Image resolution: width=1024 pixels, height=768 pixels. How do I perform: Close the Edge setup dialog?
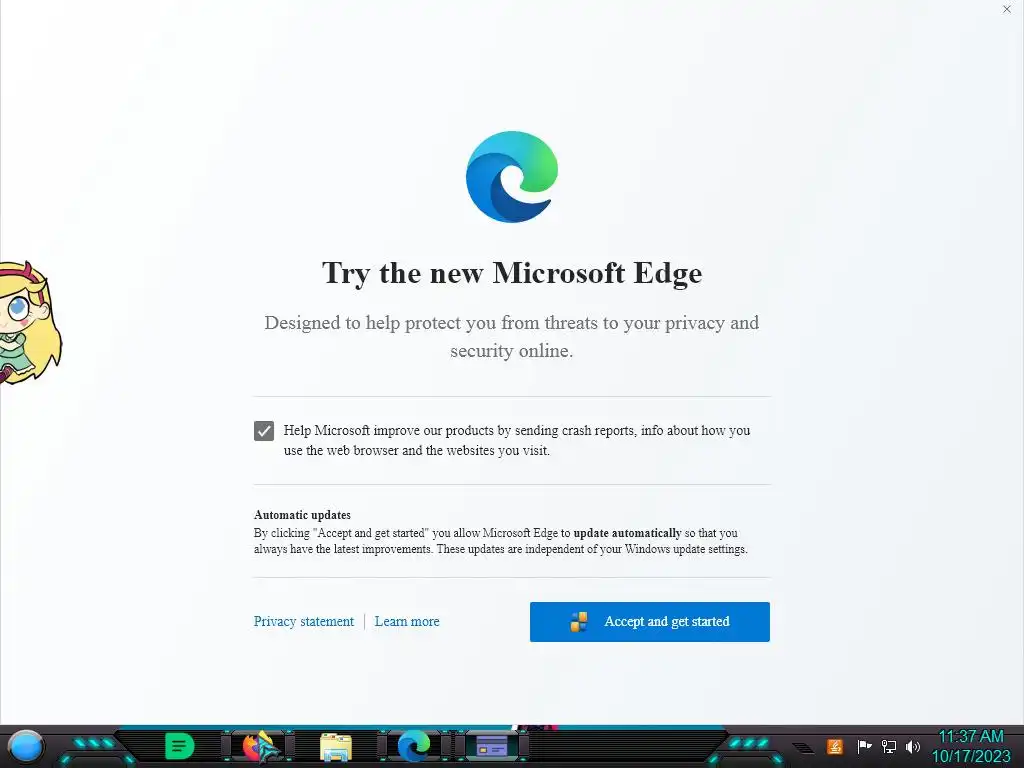(x=1007, y=9)
